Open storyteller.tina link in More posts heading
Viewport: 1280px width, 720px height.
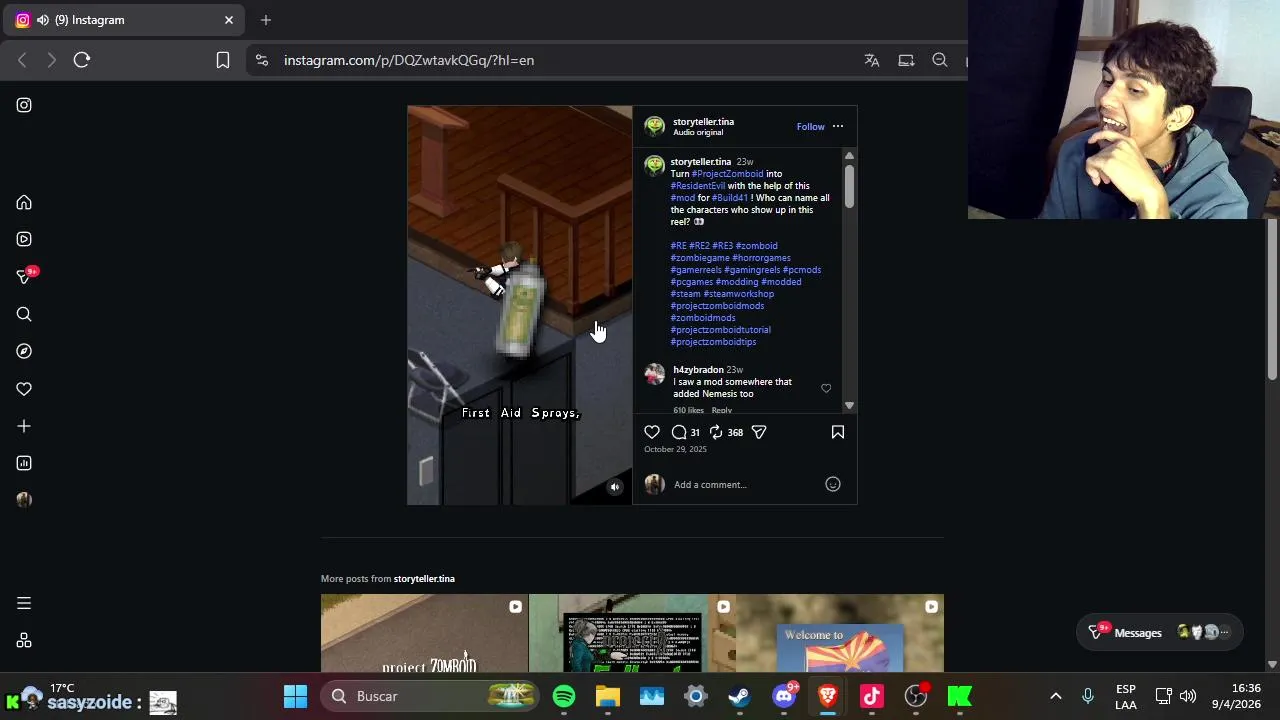point(424,579)
